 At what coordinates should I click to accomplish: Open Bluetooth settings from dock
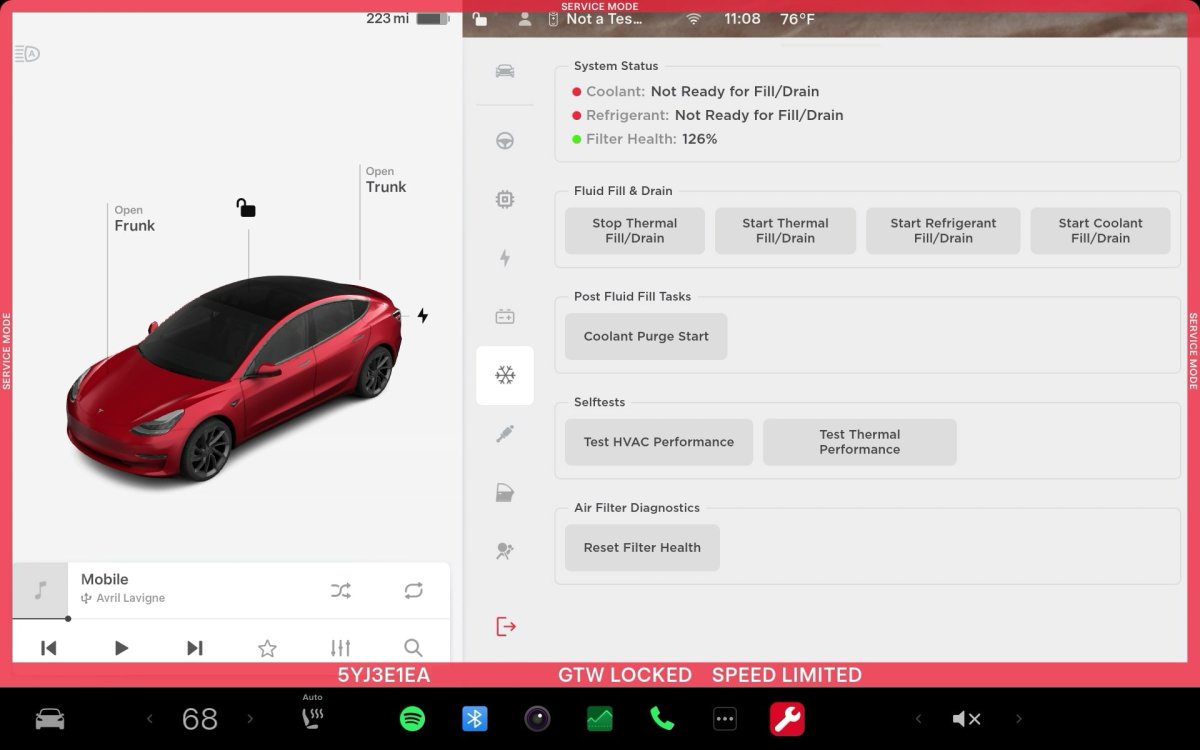[474, 718]
